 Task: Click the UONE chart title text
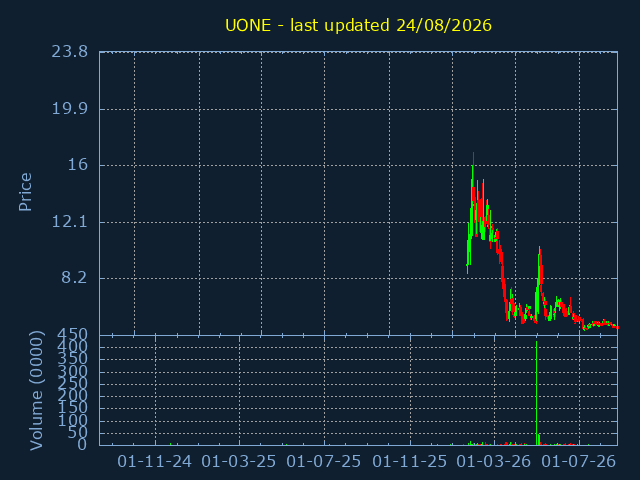(x=358, y=25)
